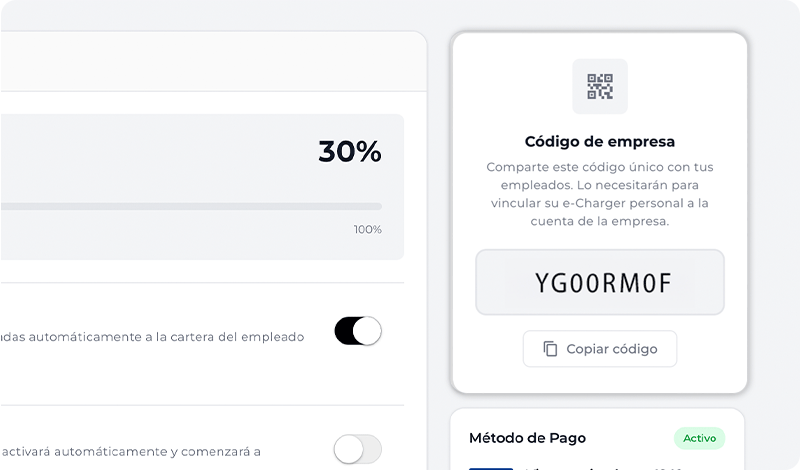This screenshot has height=470, width=800.
Task: Click the empty space beside Método de Pago title
Action: tap(630, 438)
